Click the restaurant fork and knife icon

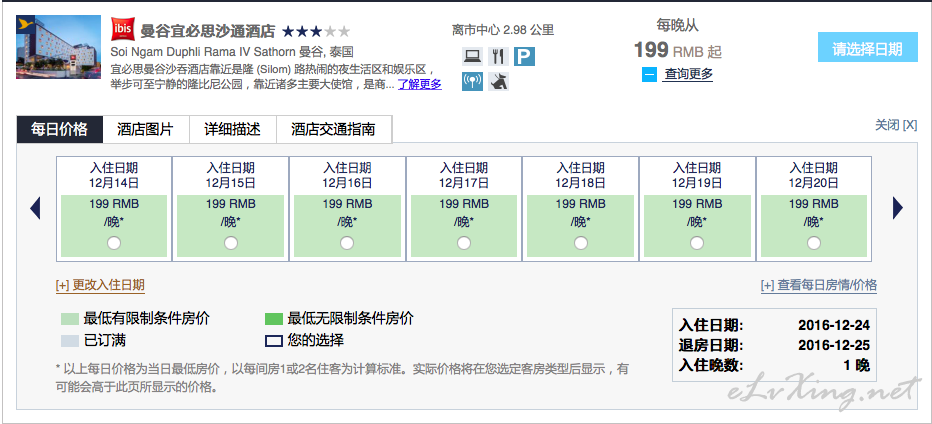(x=499, y=57)
